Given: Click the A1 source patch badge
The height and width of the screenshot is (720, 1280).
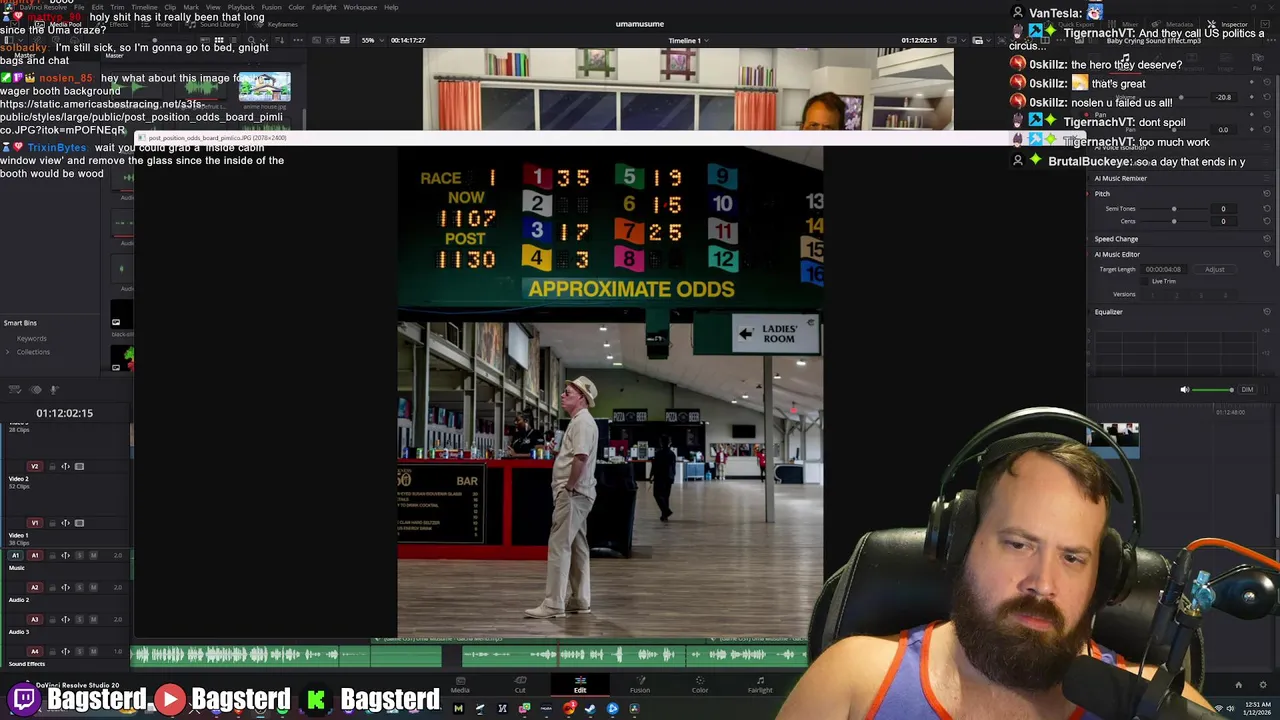Looking at the screenshot, I should (x=15, y=555).
